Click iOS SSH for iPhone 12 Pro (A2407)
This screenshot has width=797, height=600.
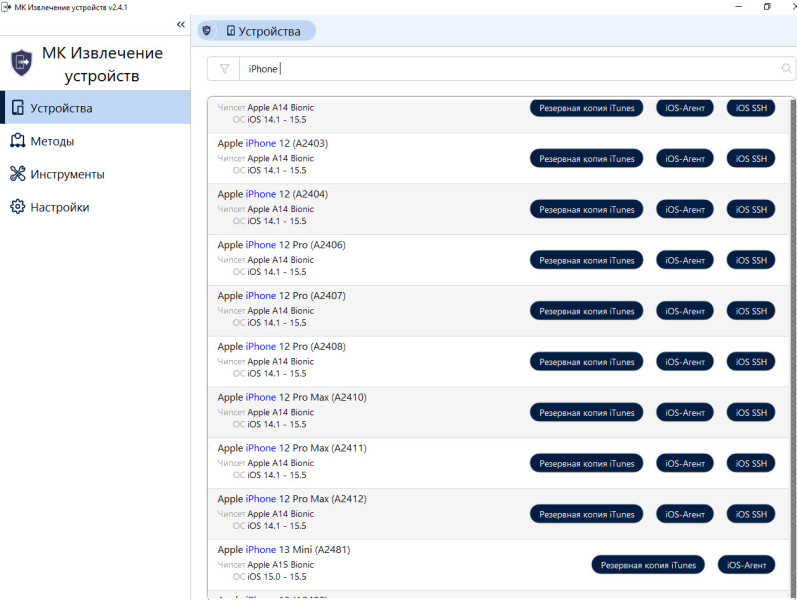click(751, 311)
